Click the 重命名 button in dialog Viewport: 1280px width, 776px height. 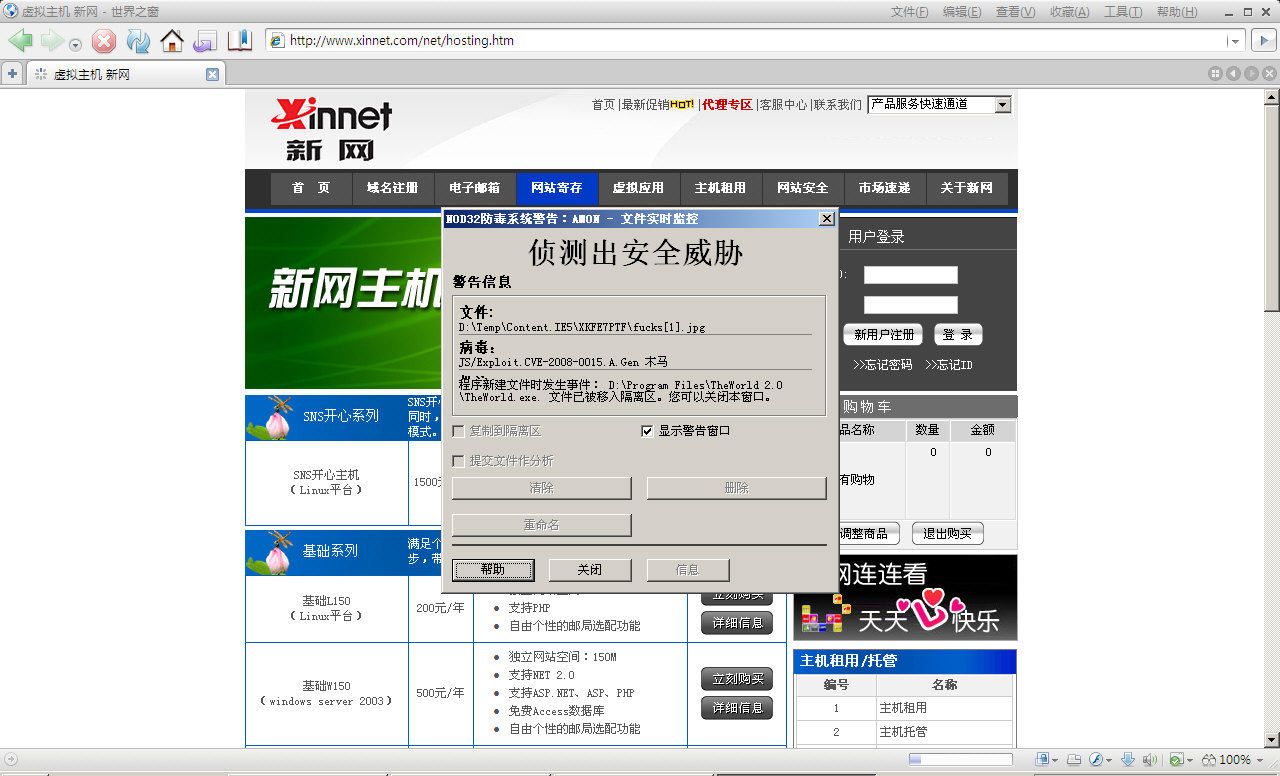coord(541,525)
